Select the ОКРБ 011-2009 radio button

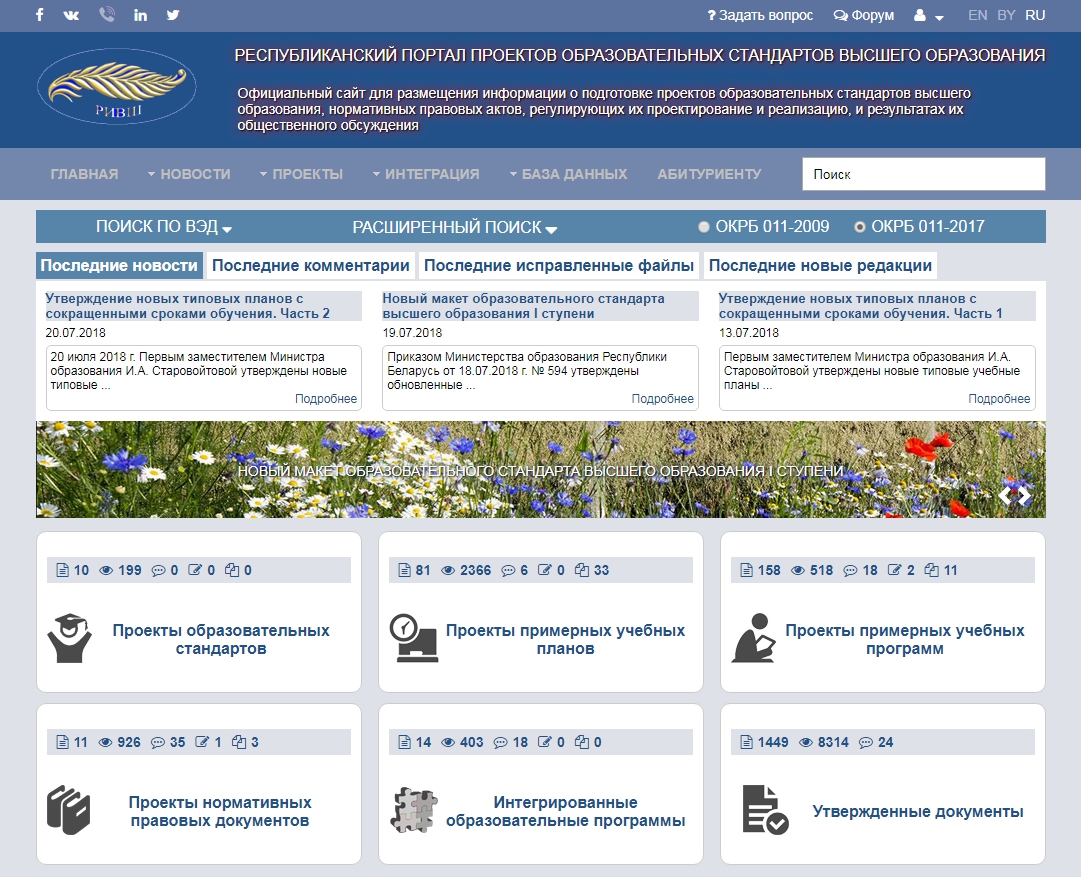click(x=704, y=227)
